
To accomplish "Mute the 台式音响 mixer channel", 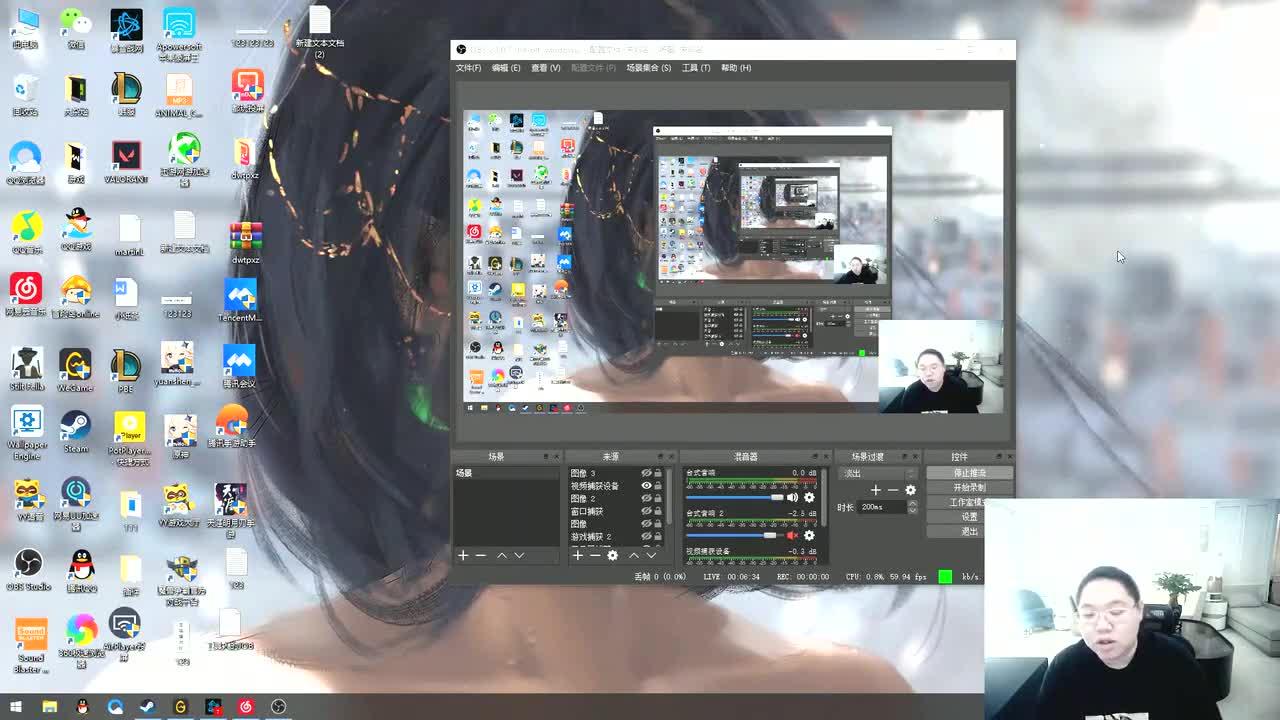I will pos(793,497).
